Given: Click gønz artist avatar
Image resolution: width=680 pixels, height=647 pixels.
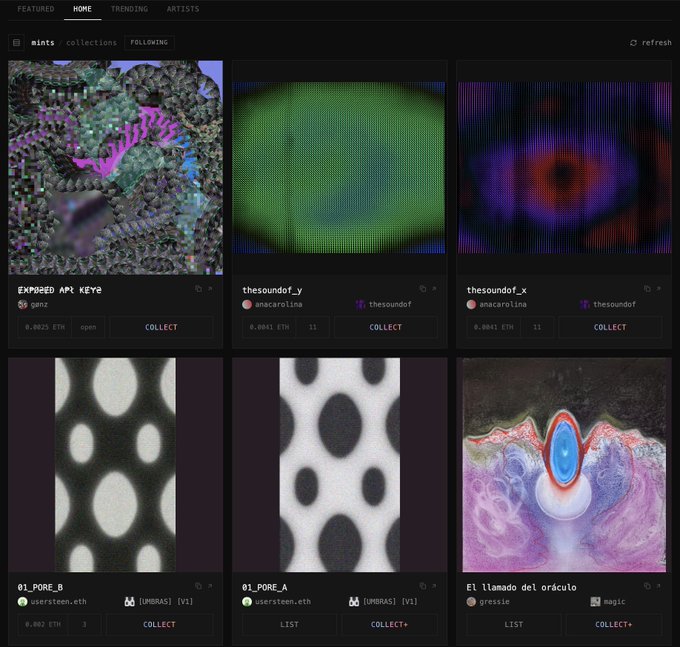Looking at the screenshot, I should (23, 304).
